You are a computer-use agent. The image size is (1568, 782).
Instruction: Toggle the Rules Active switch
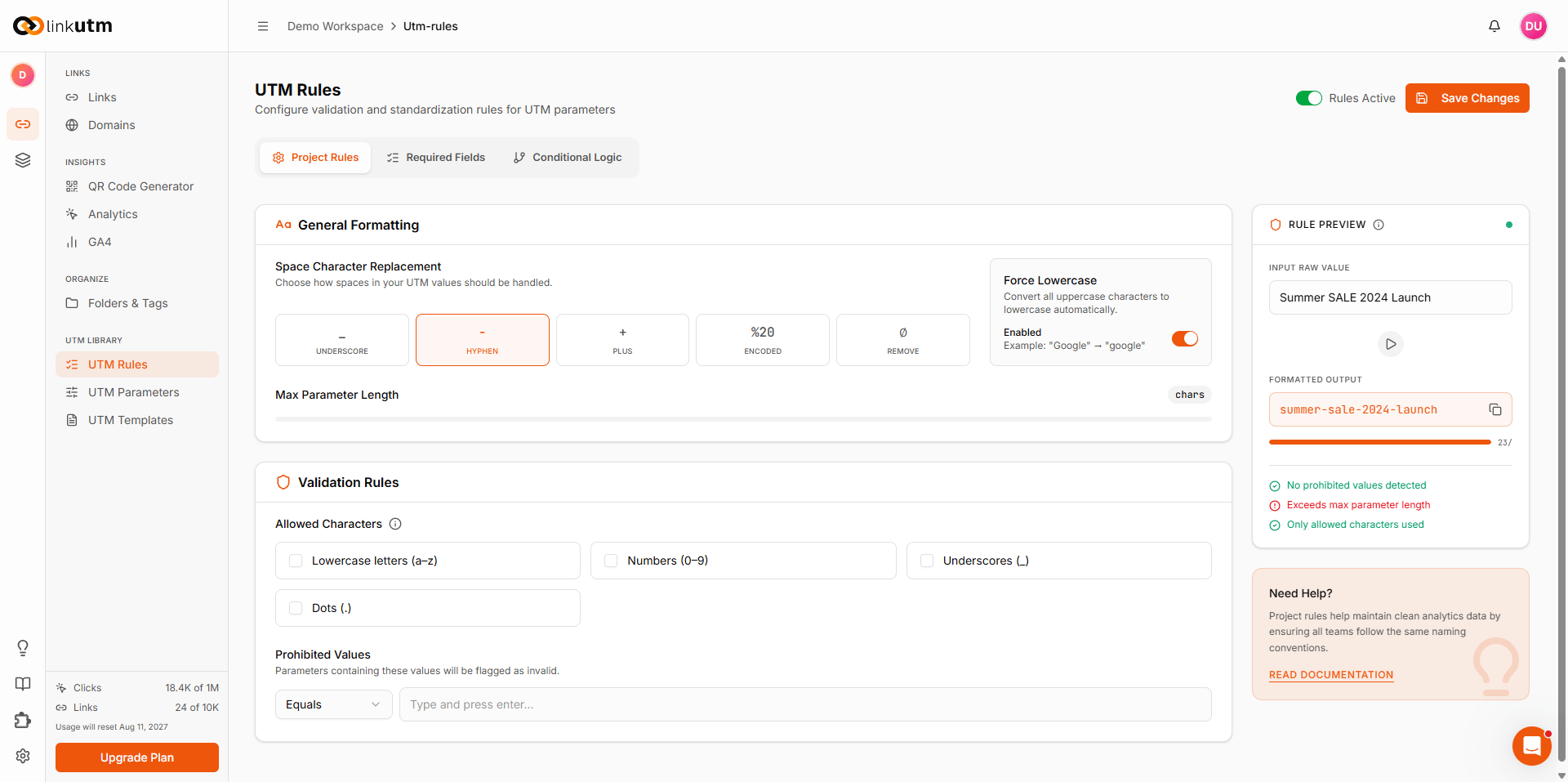(x=1309, y=98)
